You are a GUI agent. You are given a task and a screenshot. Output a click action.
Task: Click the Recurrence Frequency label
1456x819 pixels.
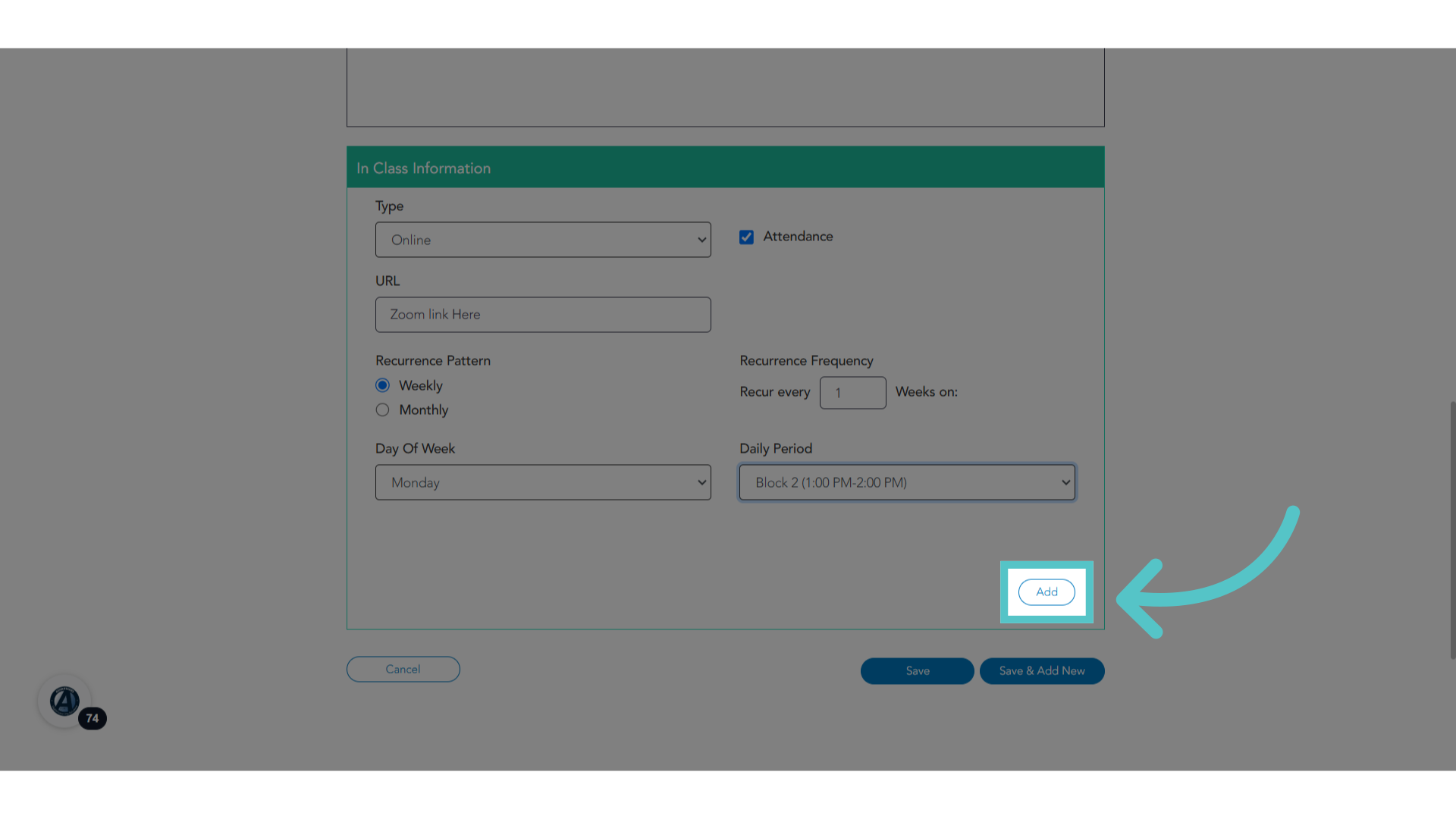click(806, 361)
